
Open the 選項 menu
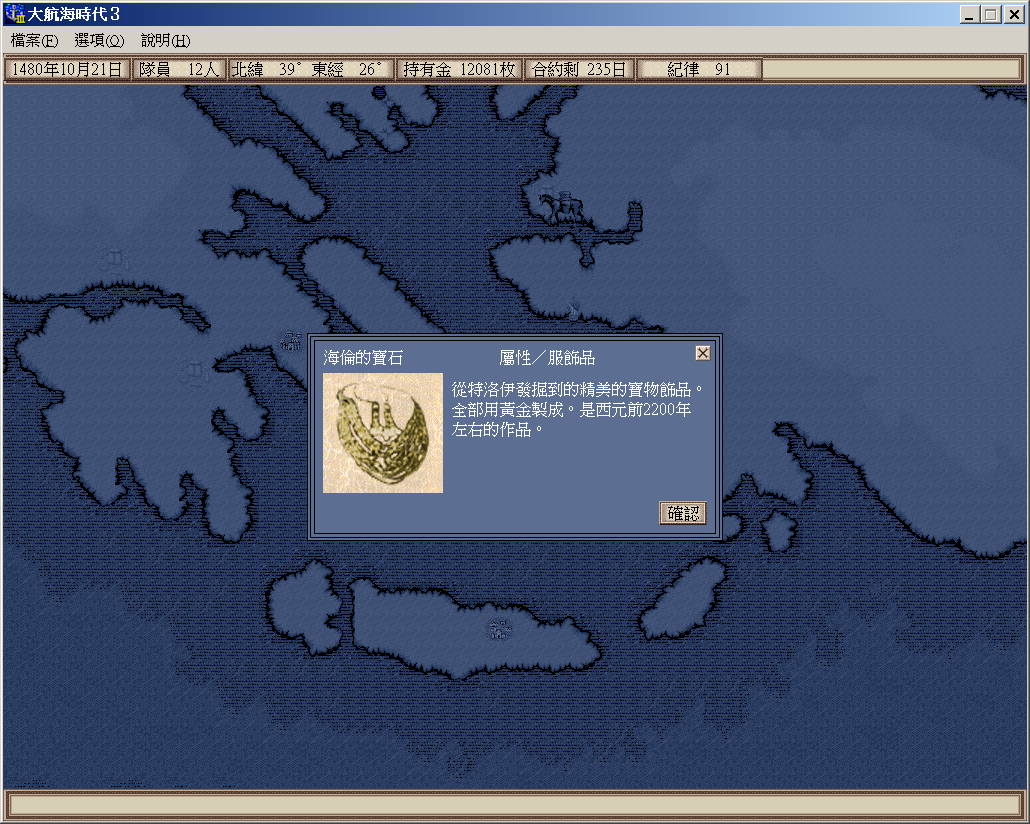pyautogui.click(x=99, y=41)
